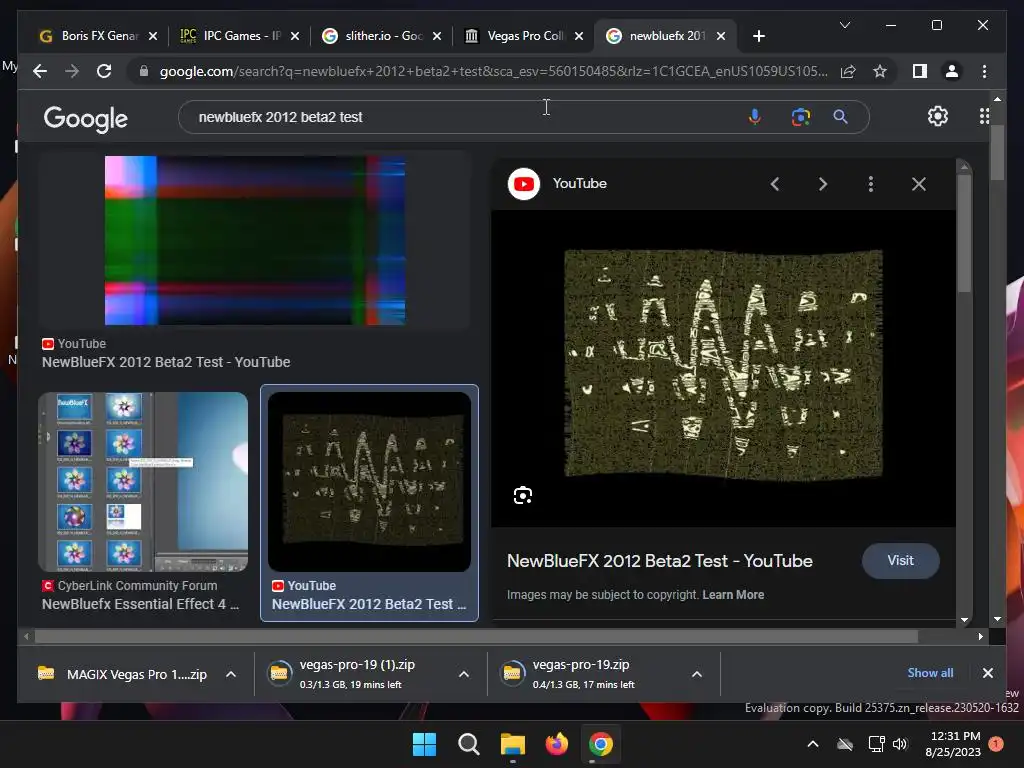Show hidden system tray icons
This screenshot has width=1024, height=768.
pyautogui.click(x=813, y=744)
